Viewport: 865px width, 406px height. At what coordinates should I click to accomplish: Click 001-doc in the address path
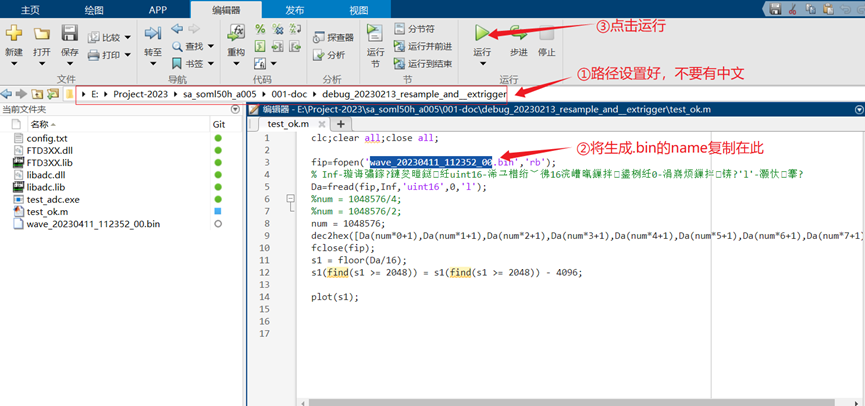(x=289, y=94)
